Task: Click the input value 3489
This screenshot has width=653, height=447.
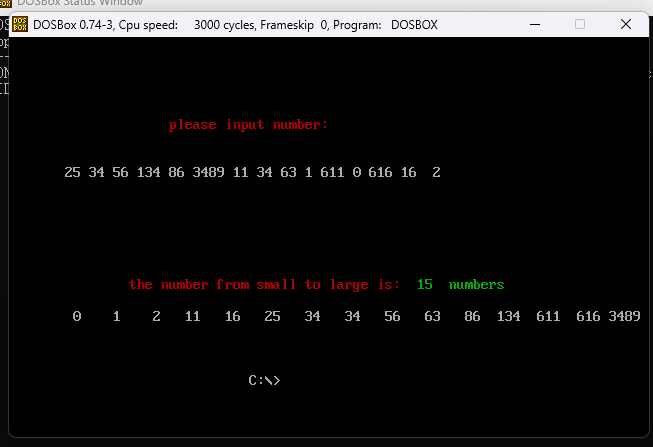Action: pos(208,172)
